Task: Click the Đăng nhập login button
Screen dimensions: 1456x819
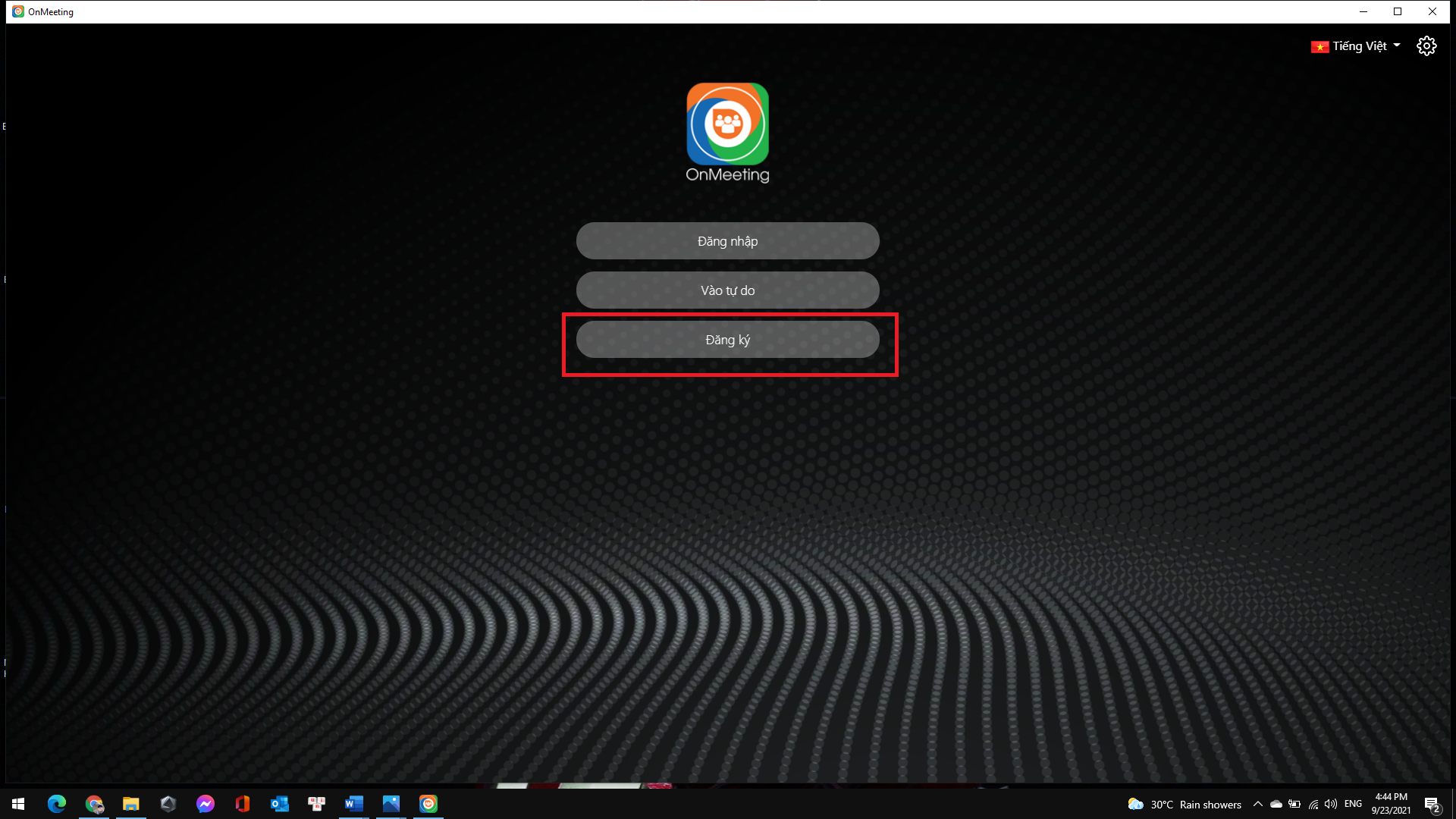Action: click(x=727, y=241)
